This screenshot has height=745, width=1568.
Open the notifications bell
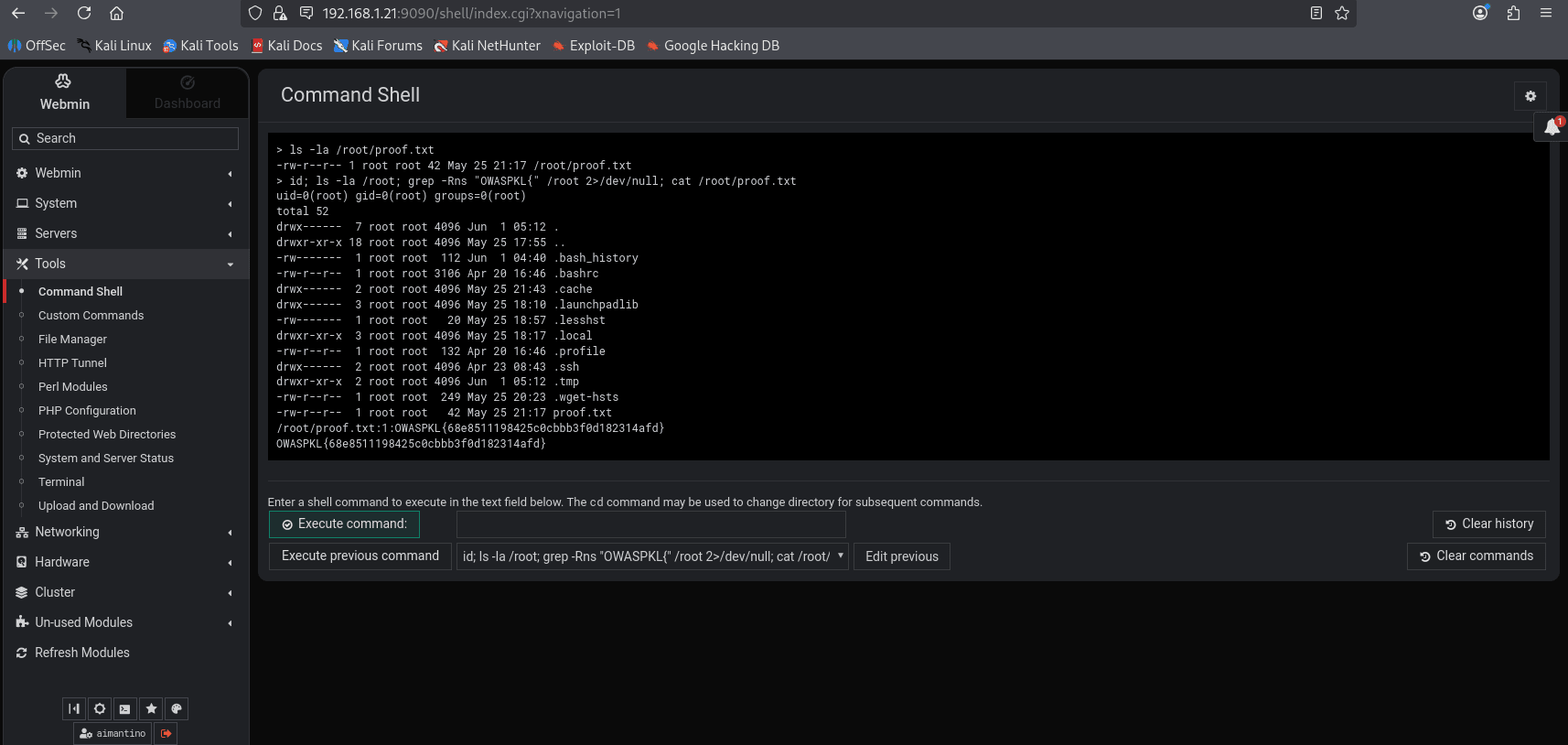(x=1552, y=127)
